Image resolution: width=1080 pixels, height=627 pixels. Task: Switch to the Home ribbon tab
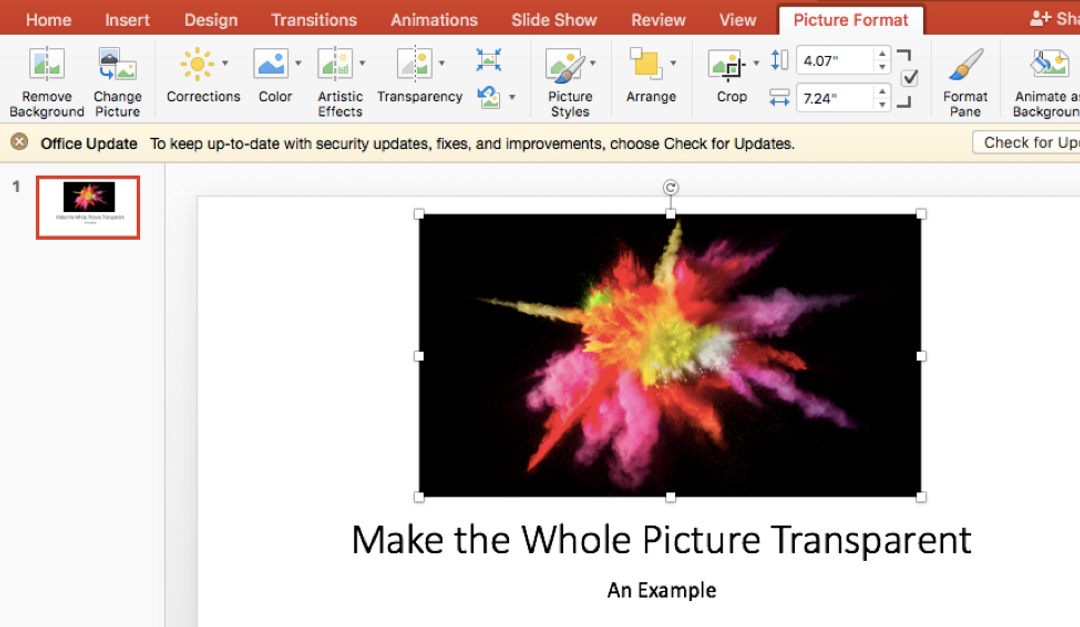48,18
